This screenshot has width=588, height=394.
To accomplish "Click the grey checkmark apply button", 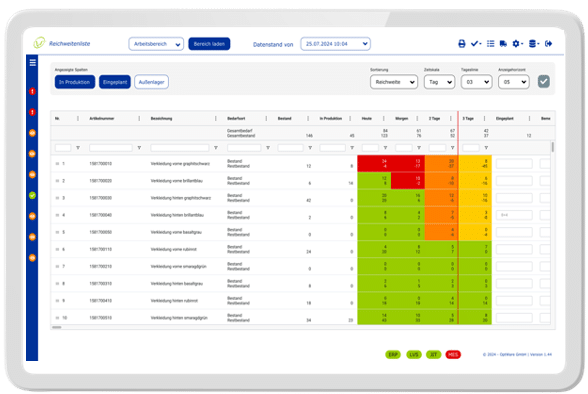I will (x=544, y=81).
